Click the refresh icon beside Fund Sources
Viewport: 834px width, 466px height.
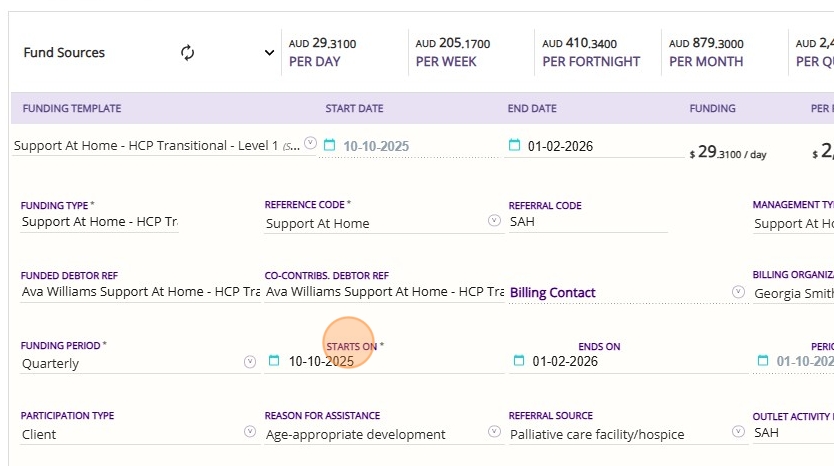click(187, 53)
